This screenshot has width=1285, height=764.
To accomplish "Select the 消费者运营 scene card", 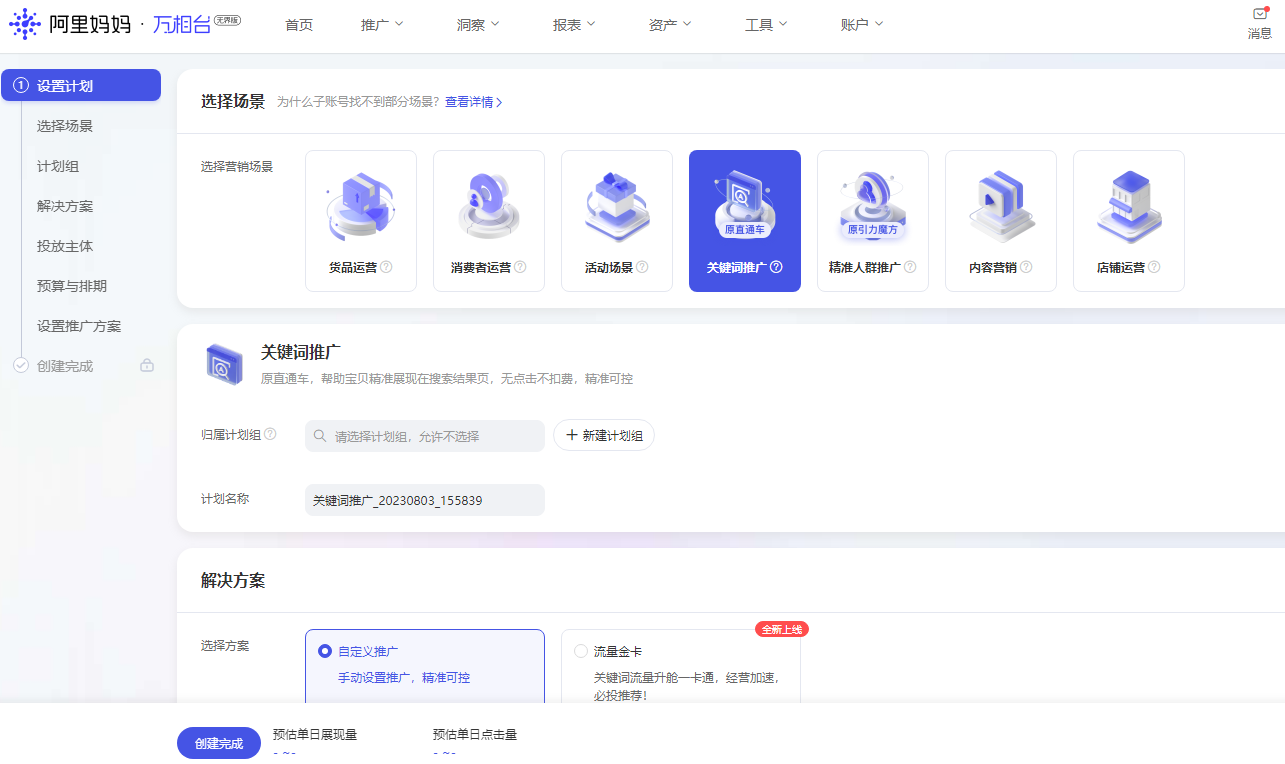I will click(489, 221).
